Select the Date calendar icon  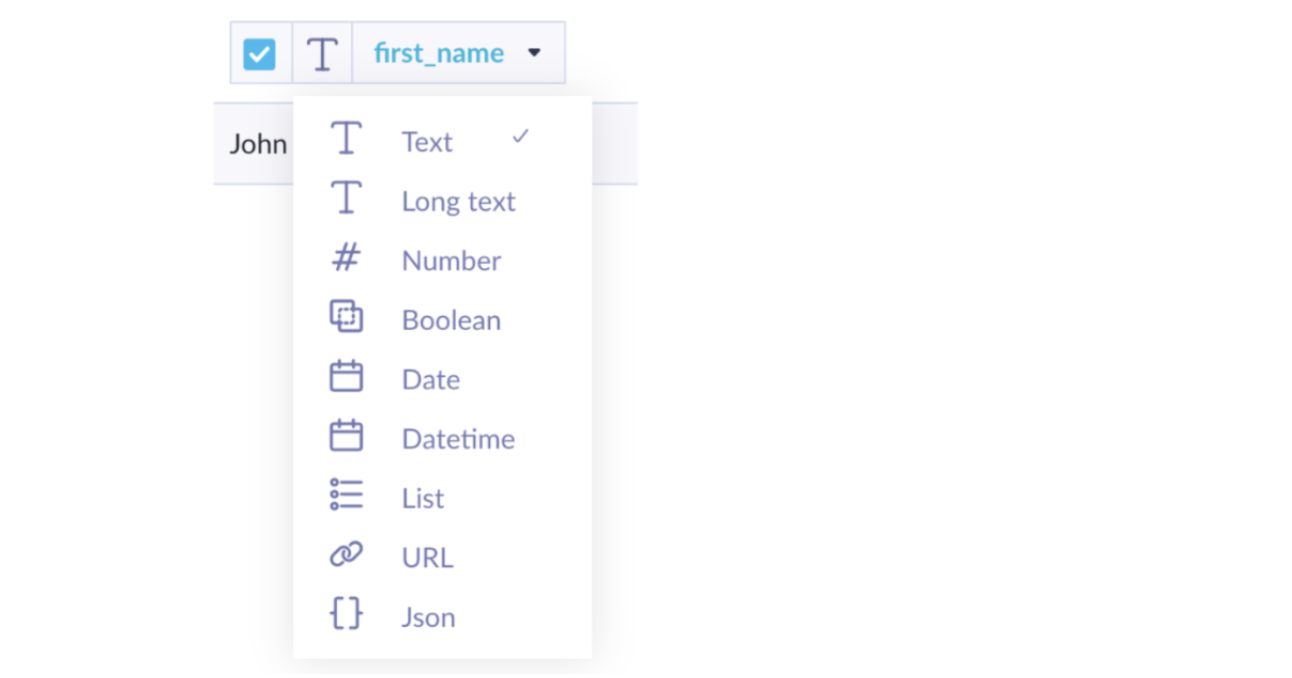(x=345, y=377)
